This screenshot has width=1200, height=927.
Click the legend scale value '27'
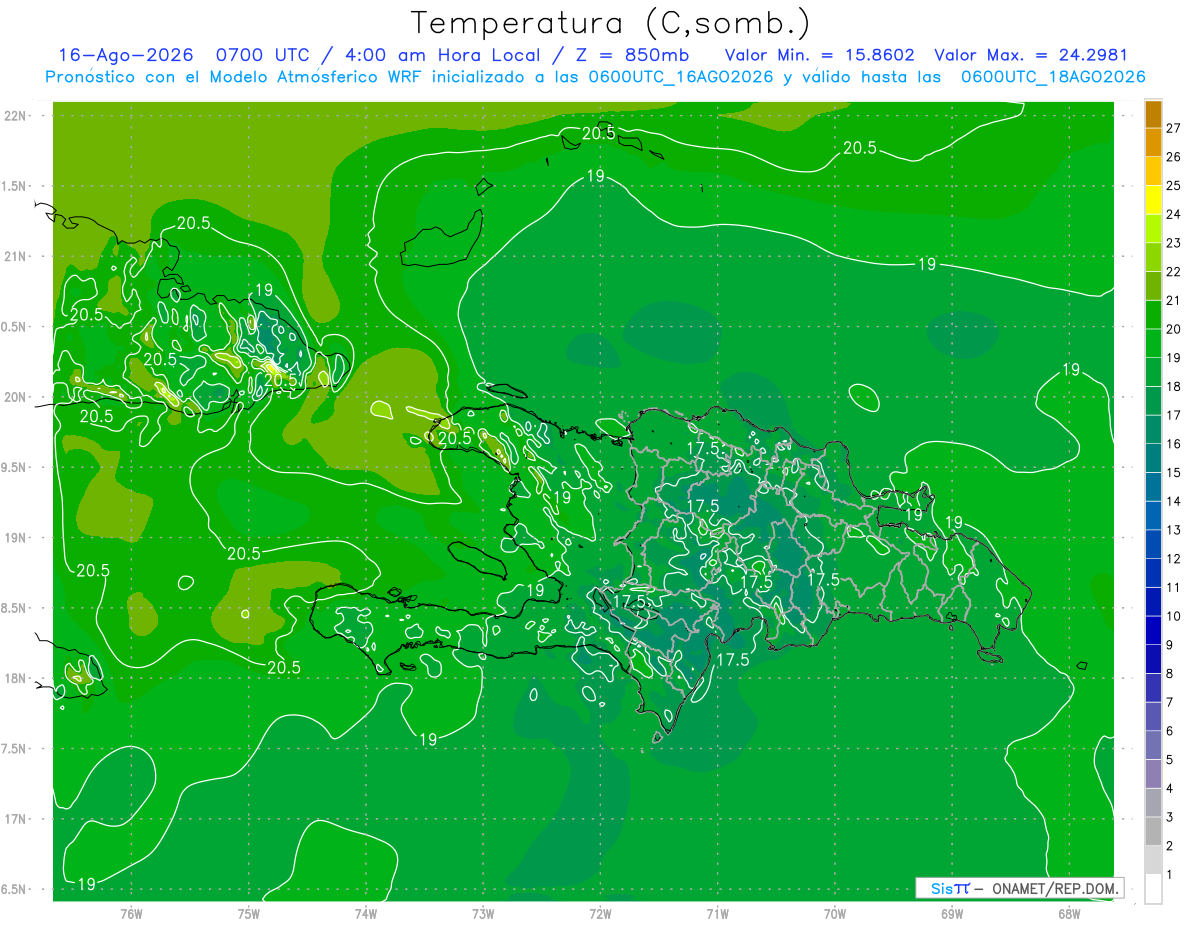point(1173,128)
